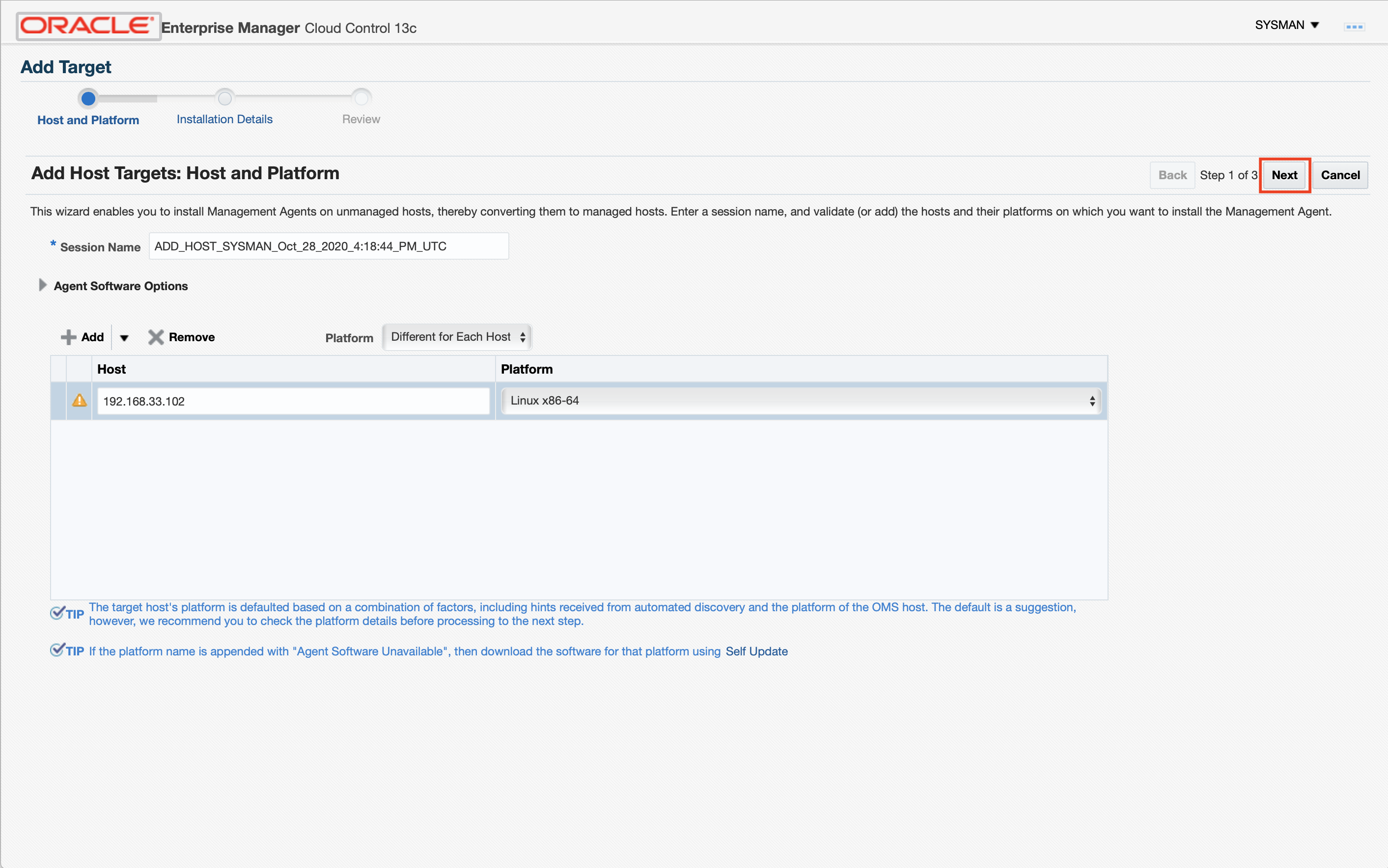Image resolution: width=1388 pixels, height=868 pixels.
Task: Click the 'Step 1 of 3' text
Action: point(1228,175)
